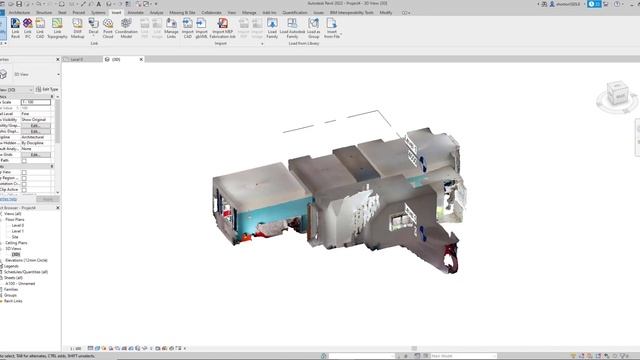This screenshot has height=360, width=640.
Task: Click Edit button for Graphic Display Options
Action: click(36, 131)
